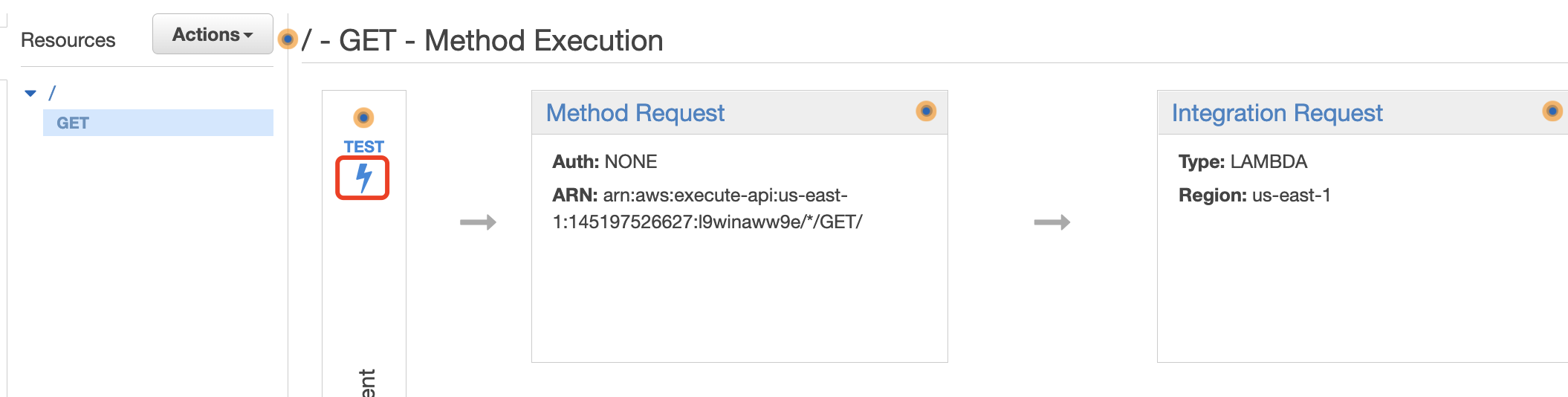This screenshot has height=397, width=1568.
Task: Click the orange hint dot in Integration Request header
Action: pos(1552,112)
